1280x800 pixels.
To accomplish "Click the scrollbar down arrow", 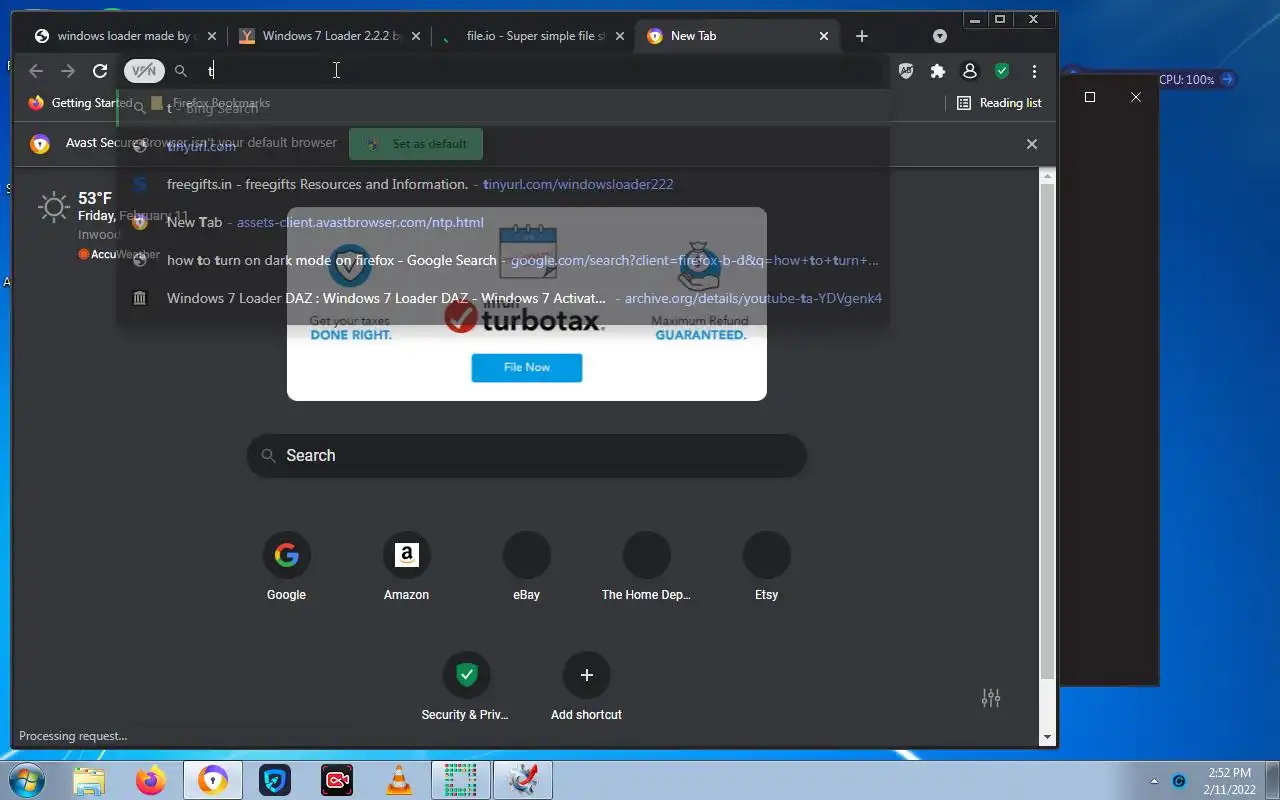I will [1047, 738].
